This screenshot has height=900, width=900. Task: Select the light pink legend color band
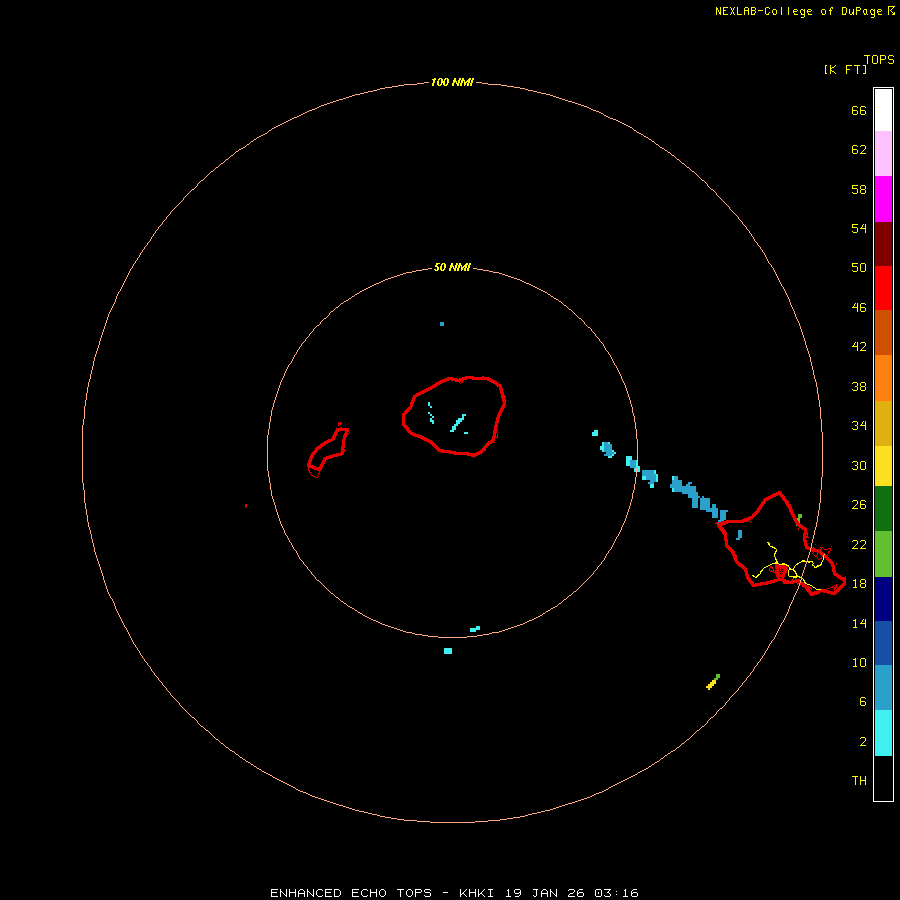pos(883,153)
